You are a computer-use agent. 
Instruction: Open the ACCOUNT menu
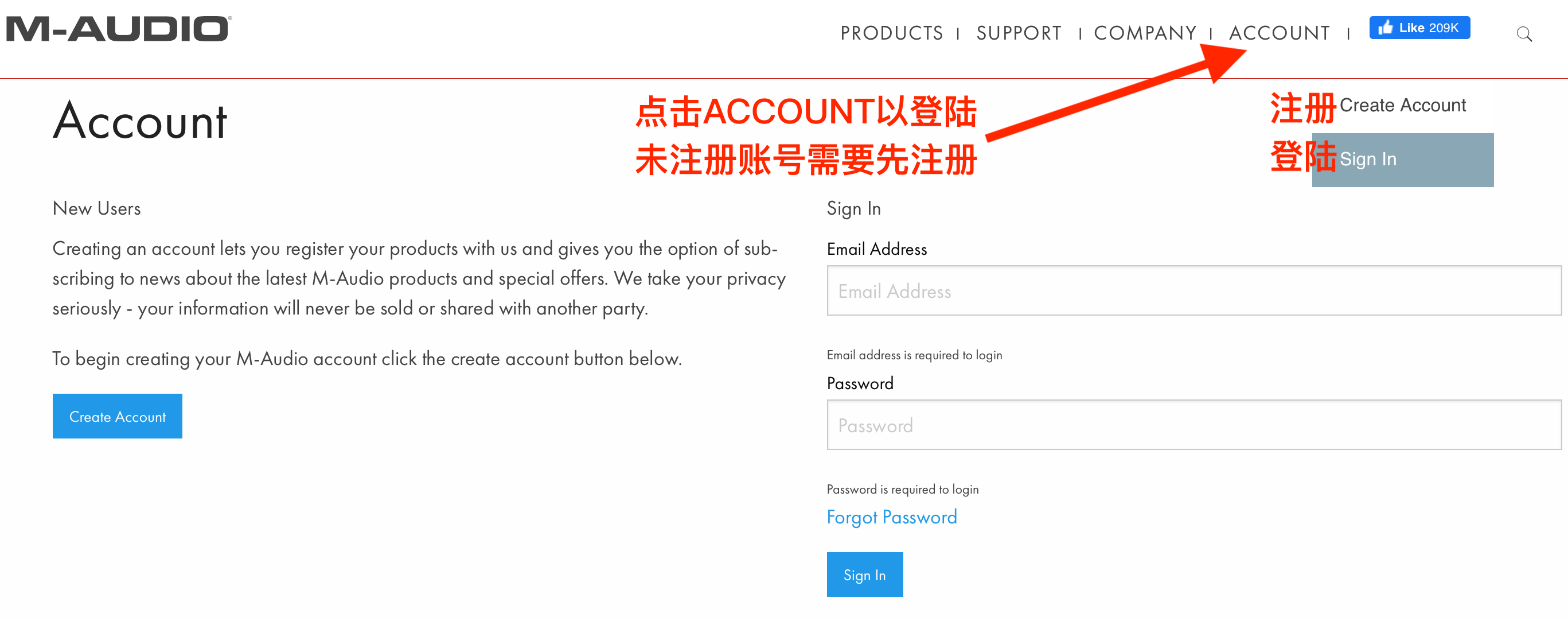click(x=1280, y=33)
